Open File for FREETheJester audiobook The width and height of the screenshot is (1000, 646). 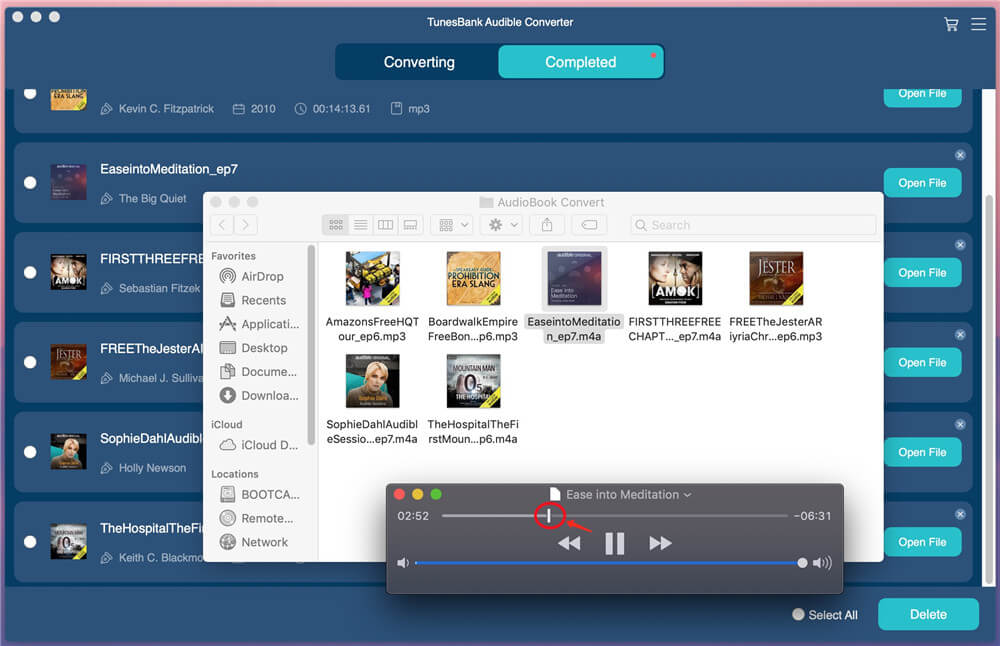(x=922, y=362)
